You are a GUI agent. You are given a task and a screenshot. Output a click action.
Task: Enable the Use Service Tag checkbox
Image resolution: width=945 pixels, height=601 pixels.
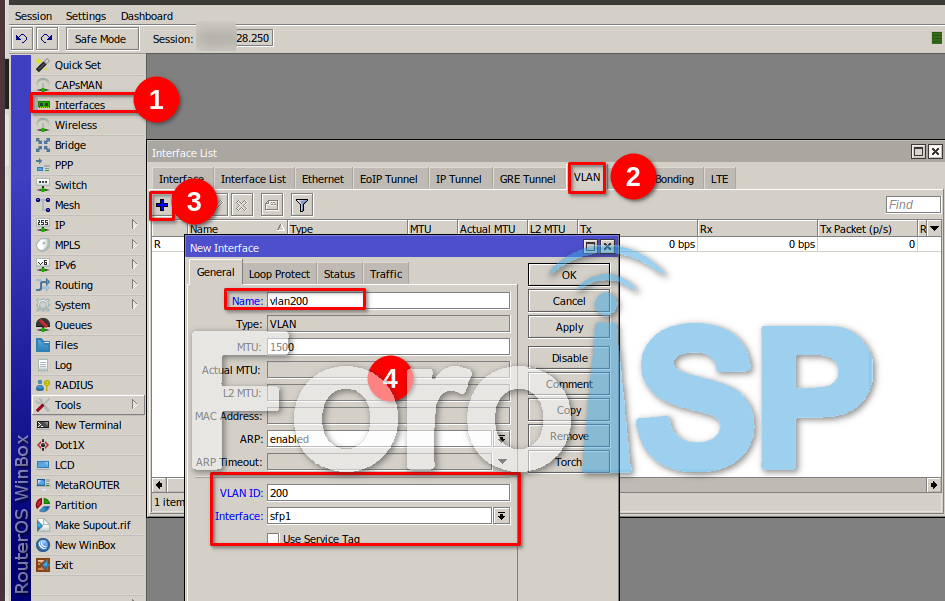pos(273,539)
